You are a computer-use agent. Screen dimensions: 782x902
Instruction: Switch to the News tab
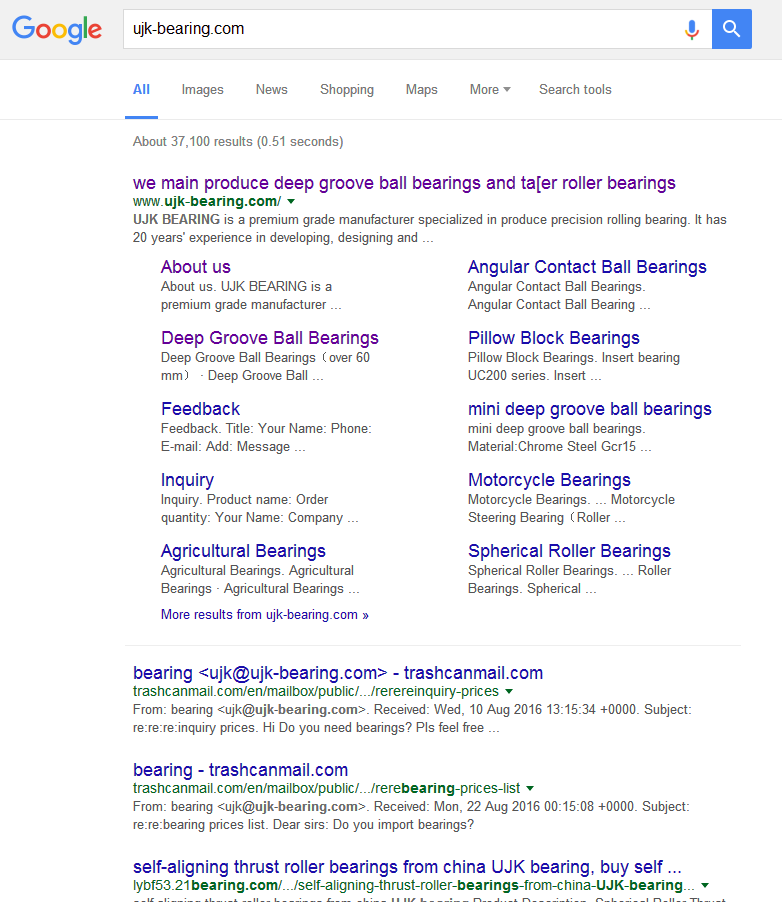[x=271, y=89]
